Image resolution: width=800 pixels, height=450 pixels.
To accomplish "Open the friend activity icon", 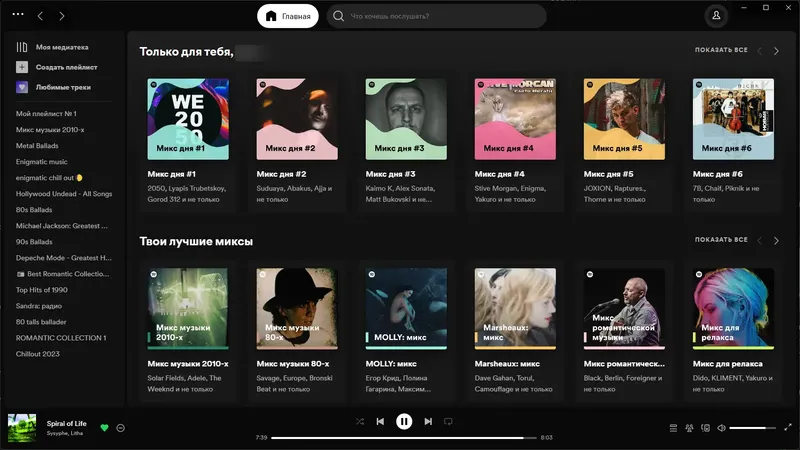I will [689, 428].
